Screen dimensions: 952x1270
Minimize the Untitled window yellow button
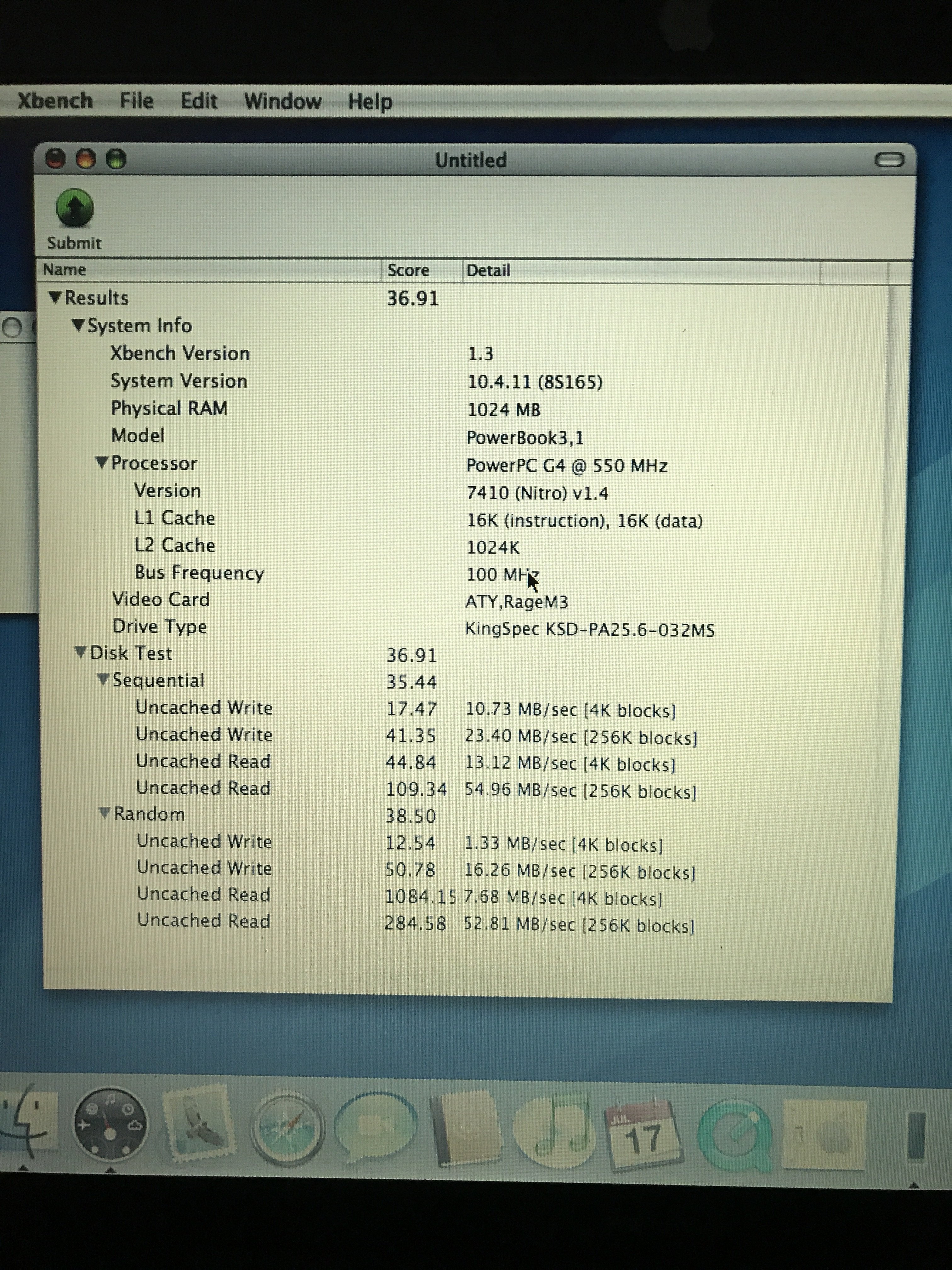(86, 158)
